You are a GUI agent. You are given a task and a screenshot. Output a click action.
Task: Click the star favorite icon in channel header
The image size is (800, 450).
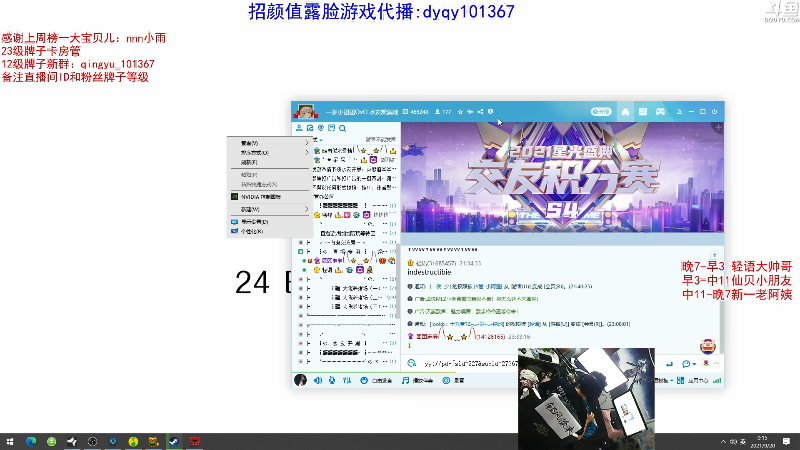pyautogui.click(x=460, y=112)
